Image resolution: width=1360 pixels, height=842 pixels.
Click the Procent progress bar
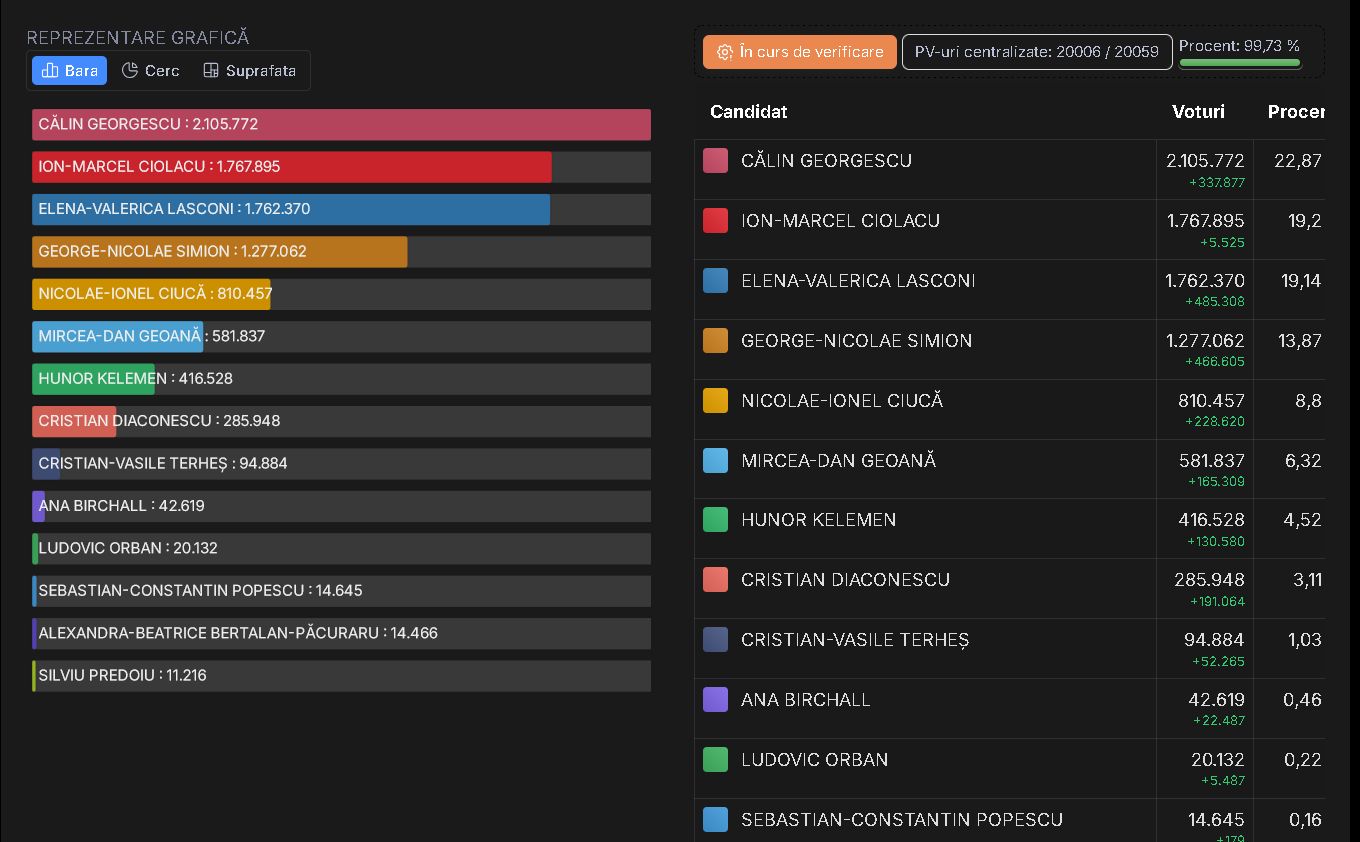(x=1239, y=63)
